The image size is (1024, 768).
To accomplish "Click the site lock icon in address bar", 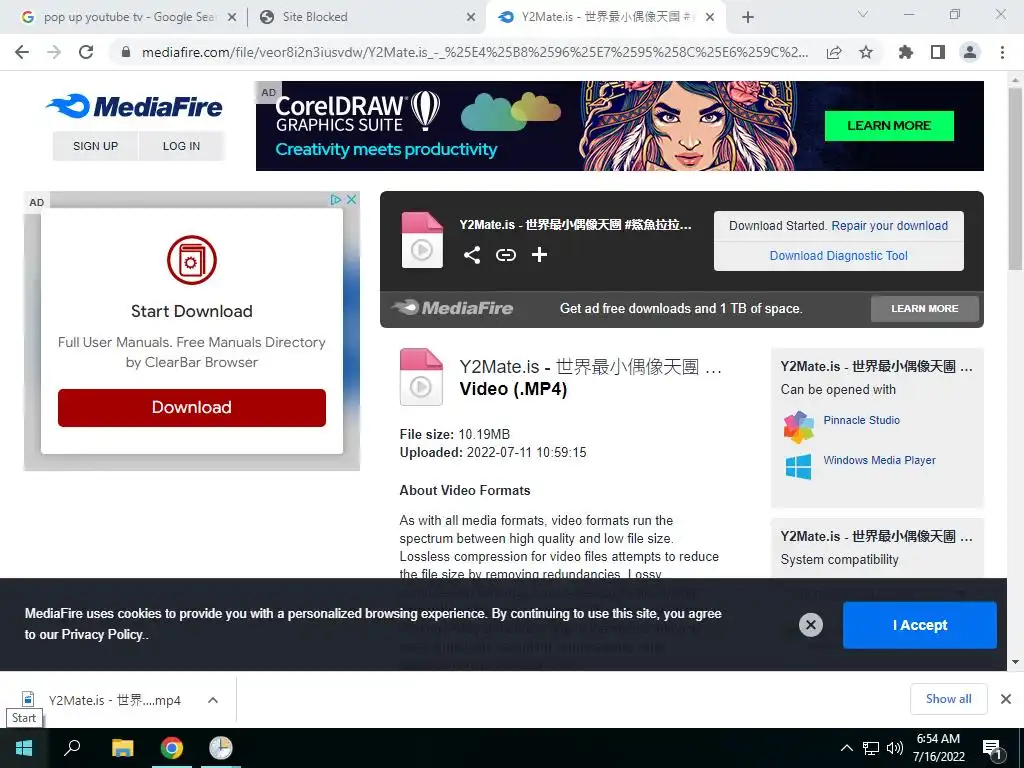I will [x=126, y=52].
